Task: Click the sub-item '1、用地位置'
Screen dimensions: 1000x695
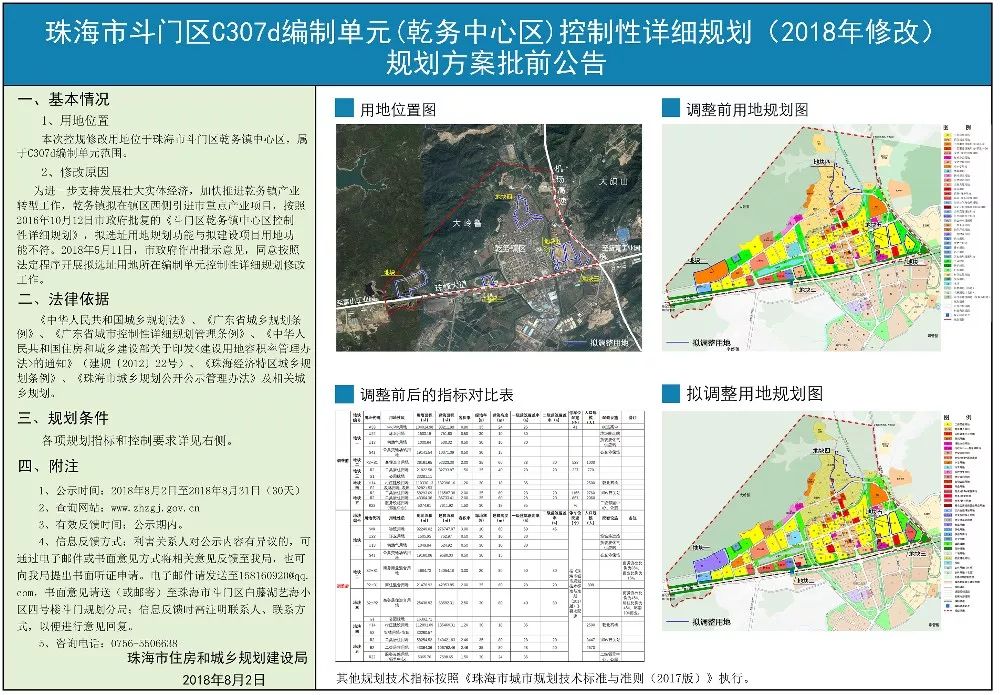Action: pyautogui.click(x=75, y=121)
